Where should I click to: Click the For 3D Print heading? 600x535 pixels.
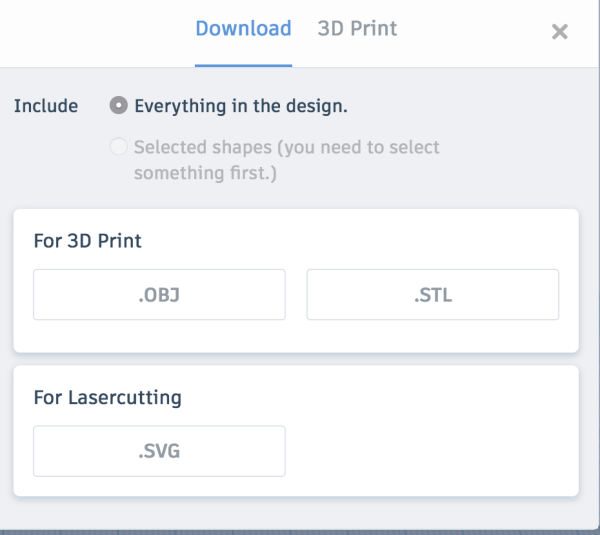click(x=88, y=241)
